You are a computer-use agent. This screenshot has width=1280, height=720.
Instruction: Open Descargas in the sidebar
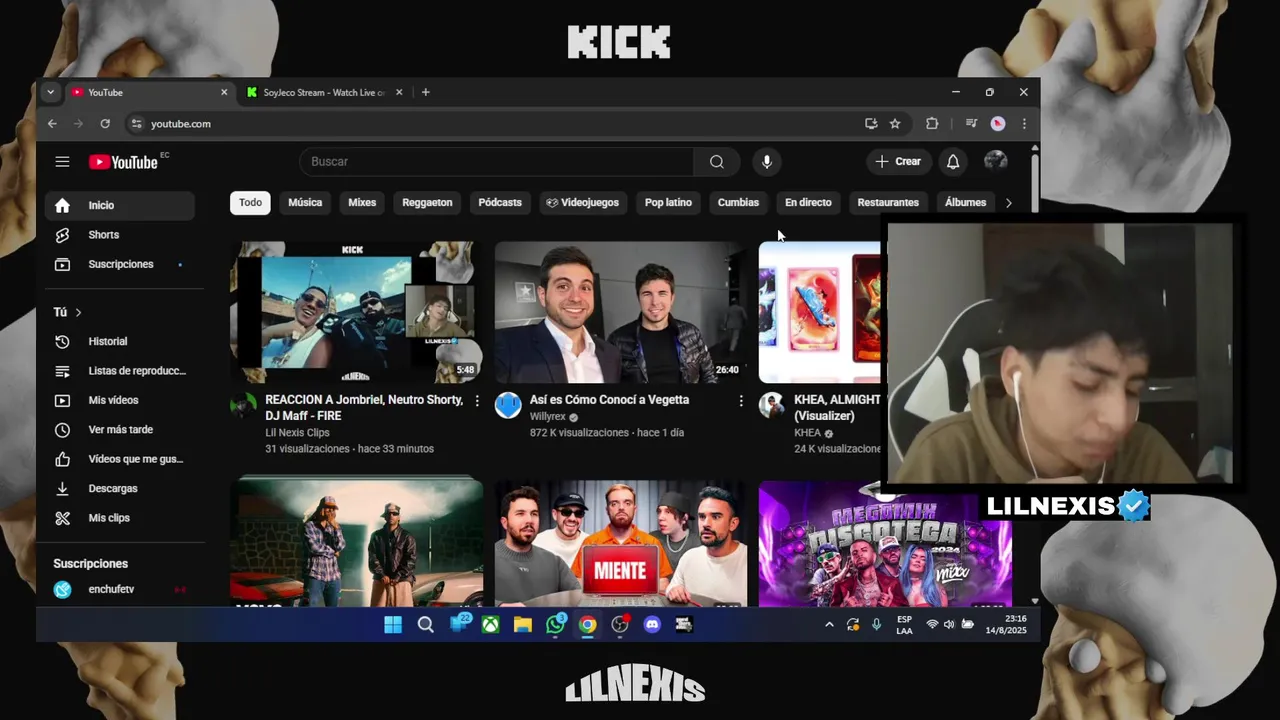(x=120, y=489)
